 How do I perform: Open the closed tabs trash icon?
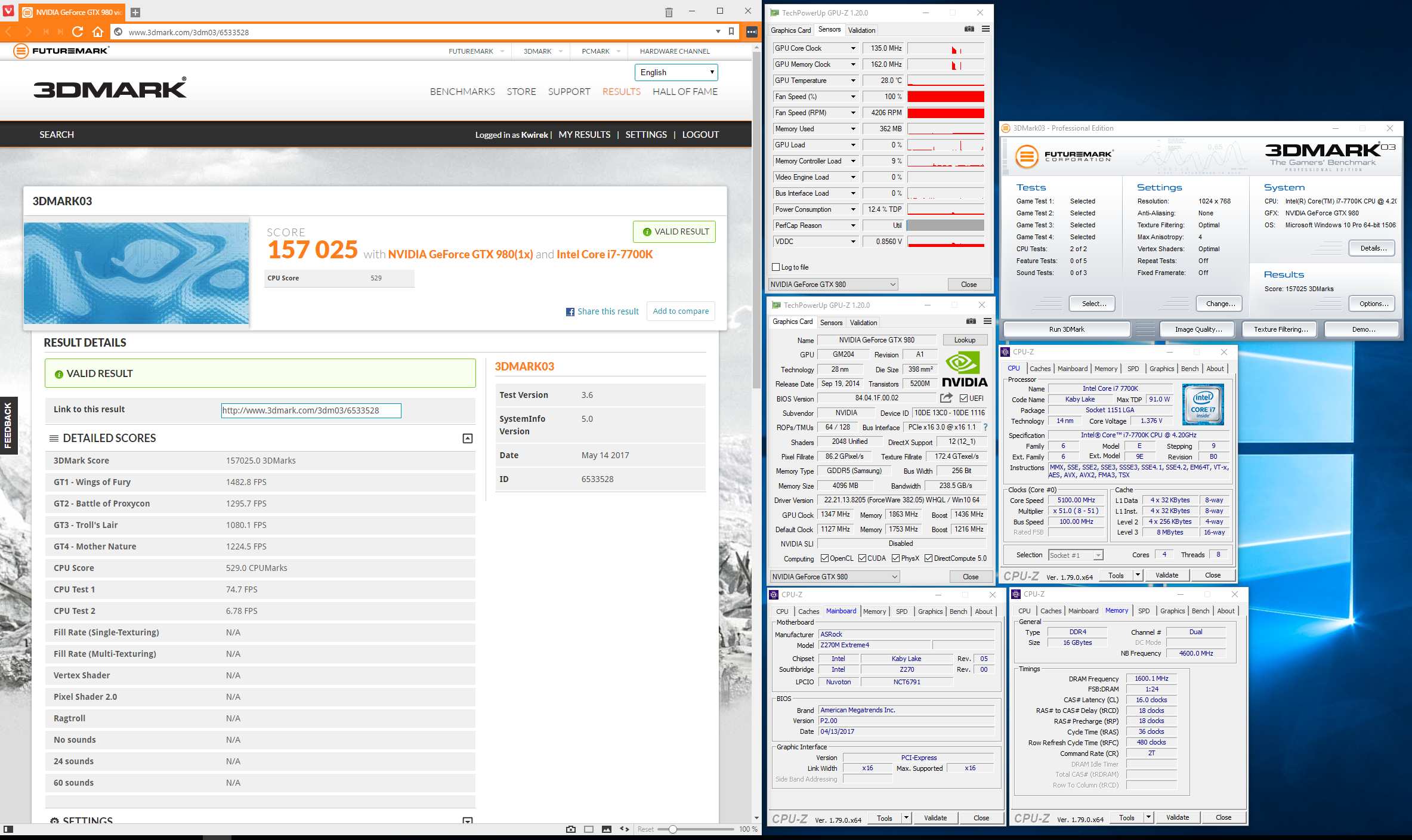(x=669, y=12)
